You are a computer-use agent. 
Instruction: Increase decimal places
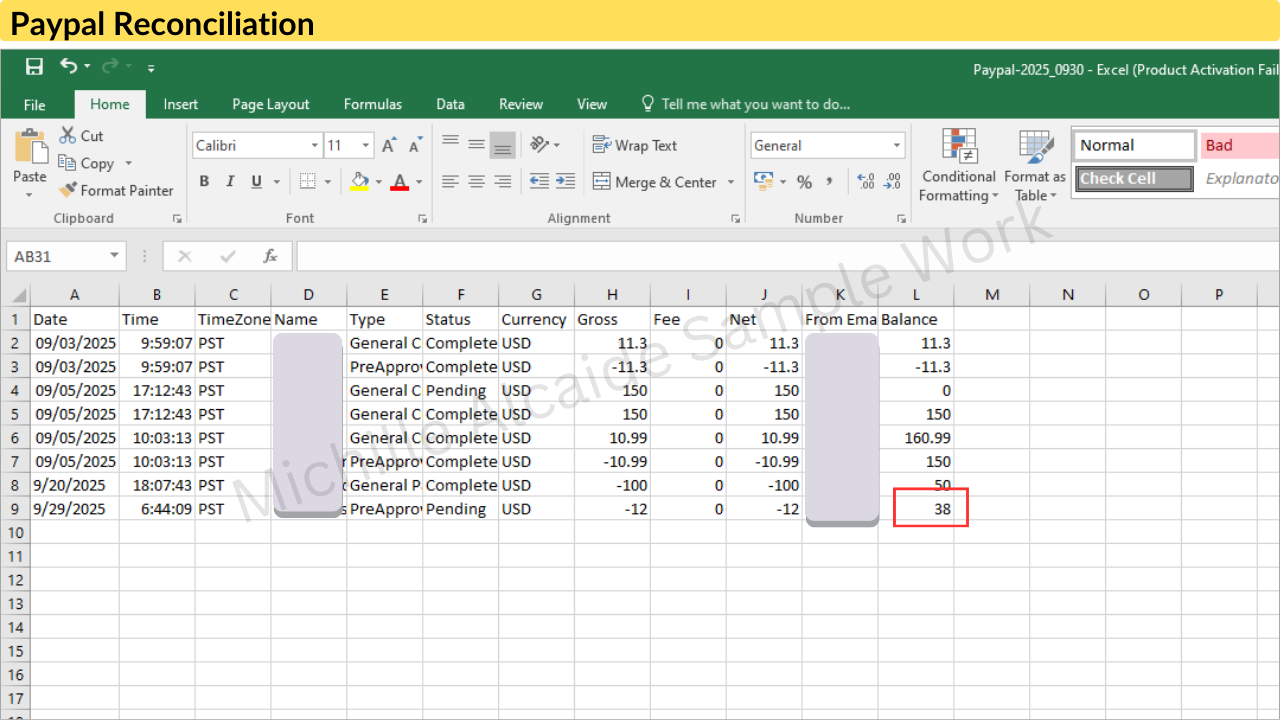tap(866, 182)
